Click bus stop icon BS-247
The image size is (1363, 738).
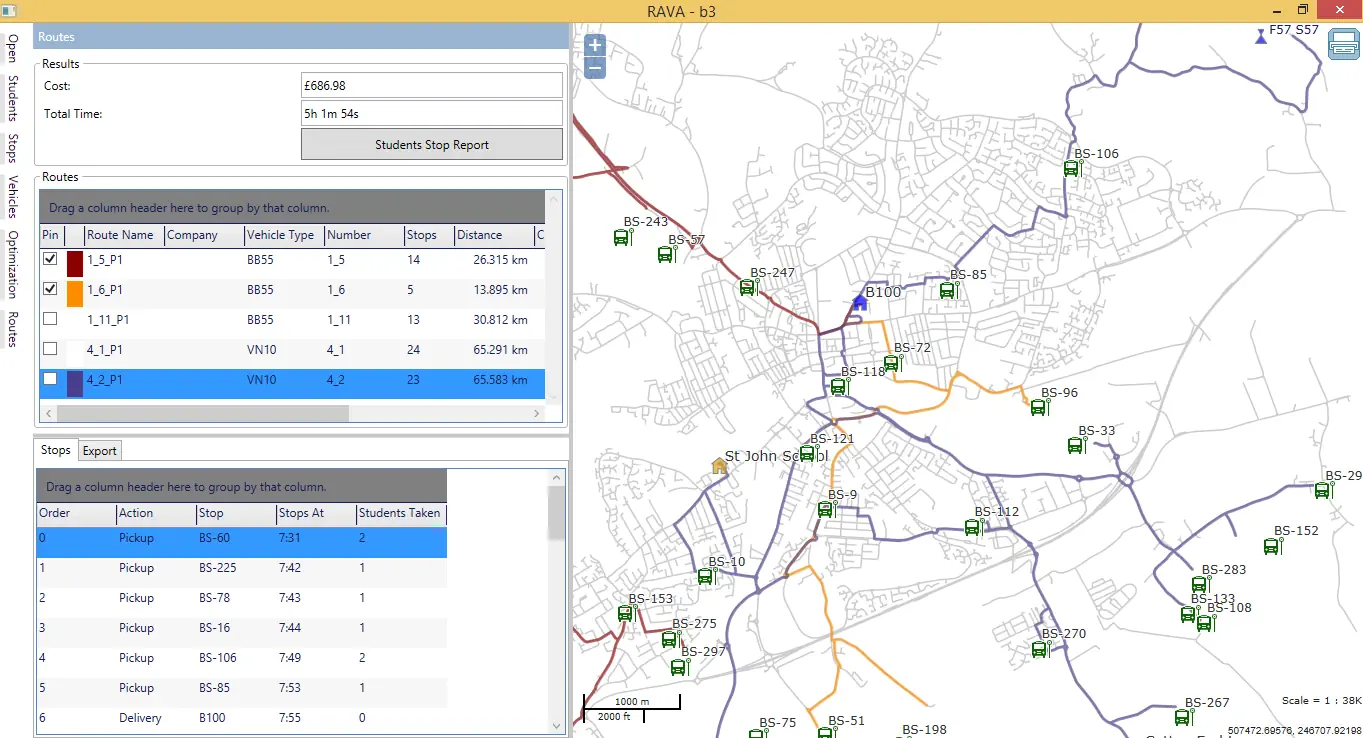[x=748, y=287]
